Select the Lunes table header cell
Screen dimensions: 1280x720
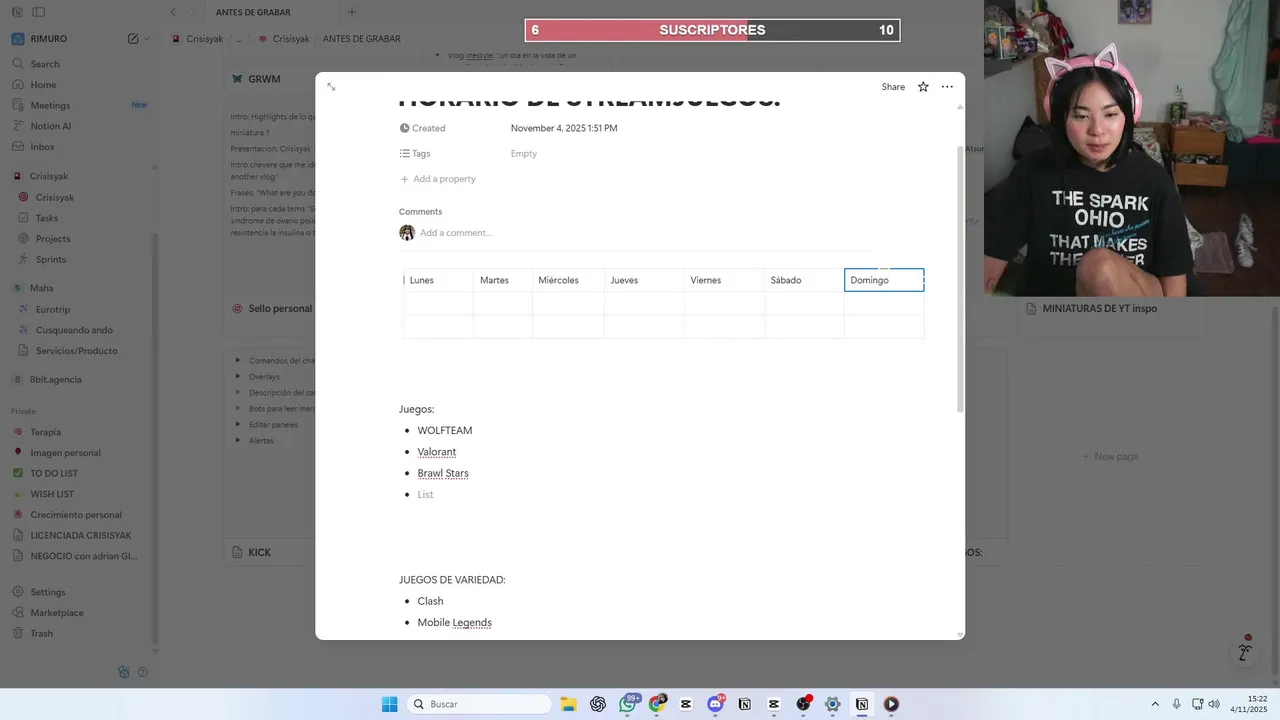pos(438,280)
